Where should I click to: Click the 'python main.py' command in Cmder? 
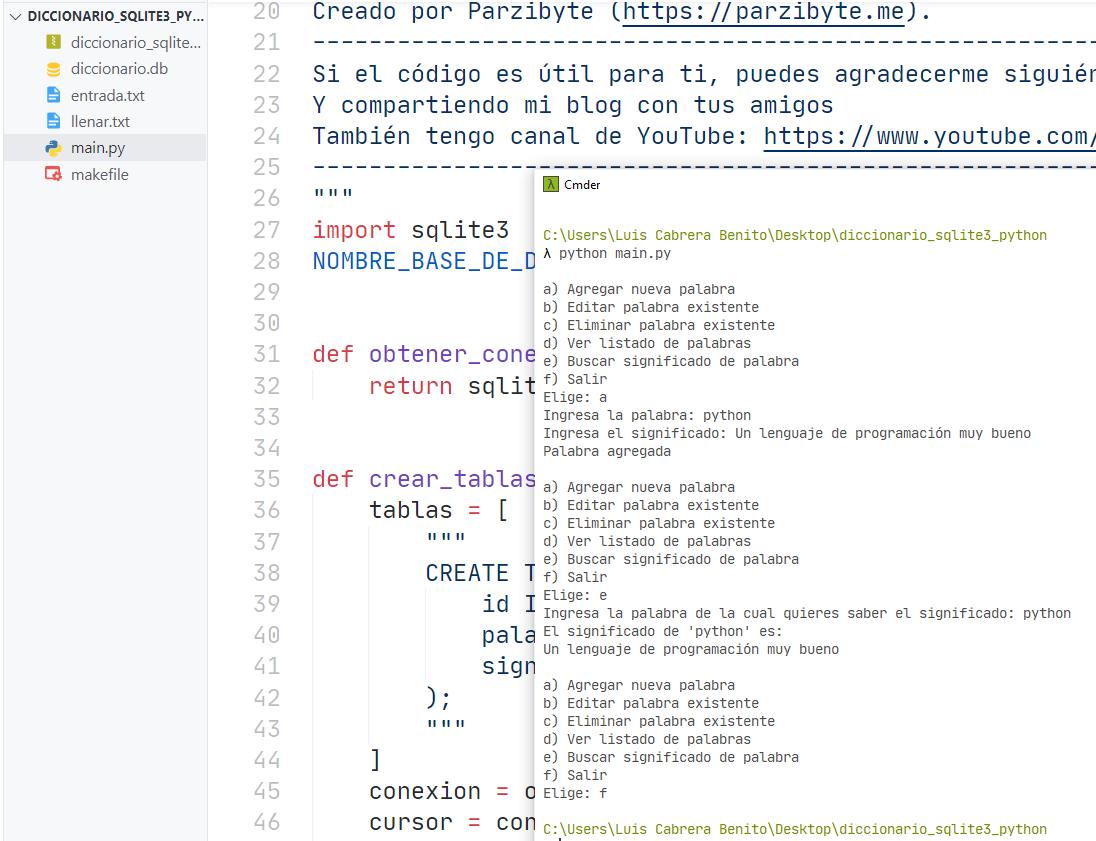pyautogui.click(x=614, y=253)
